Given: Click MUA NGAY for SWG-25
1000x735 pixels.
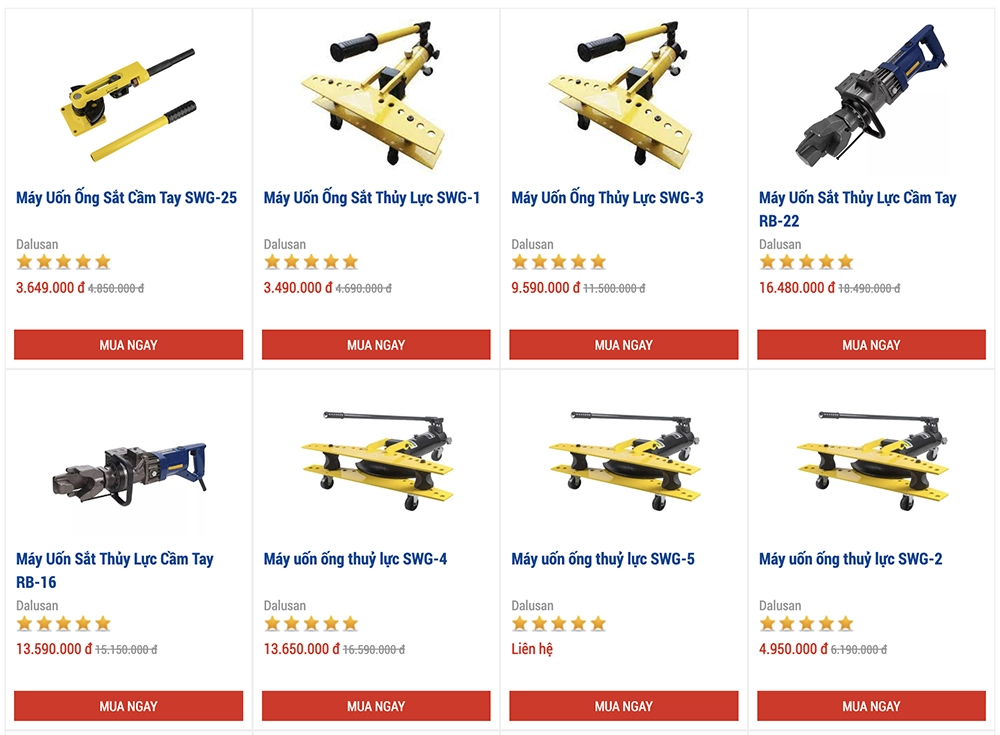Looking at the screenshot, I should point(128,345).
